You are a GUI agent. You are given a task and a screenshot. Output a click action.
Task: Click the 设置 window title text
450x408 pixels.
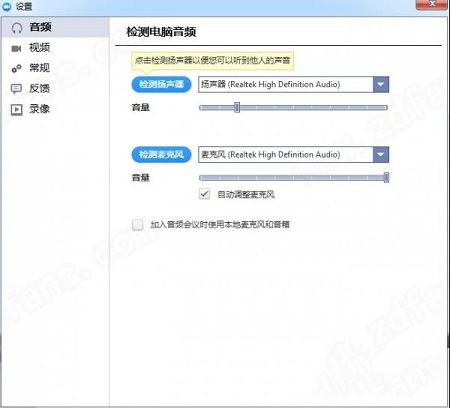pyautogui.click(x=24, y=6)
